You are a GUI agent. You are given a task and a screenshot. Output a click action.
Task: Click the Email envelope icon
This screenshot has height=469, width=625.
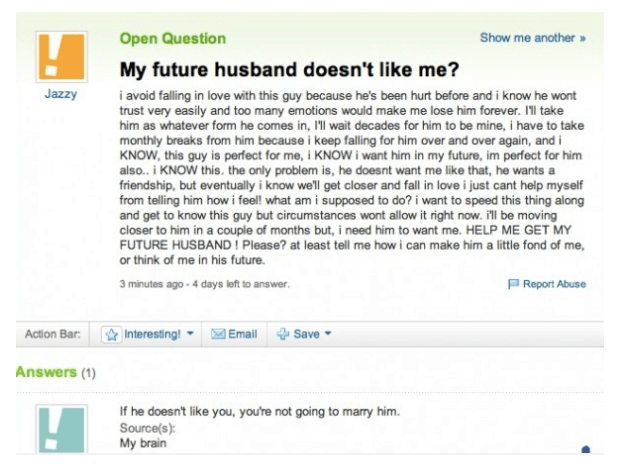pos(218,334)
